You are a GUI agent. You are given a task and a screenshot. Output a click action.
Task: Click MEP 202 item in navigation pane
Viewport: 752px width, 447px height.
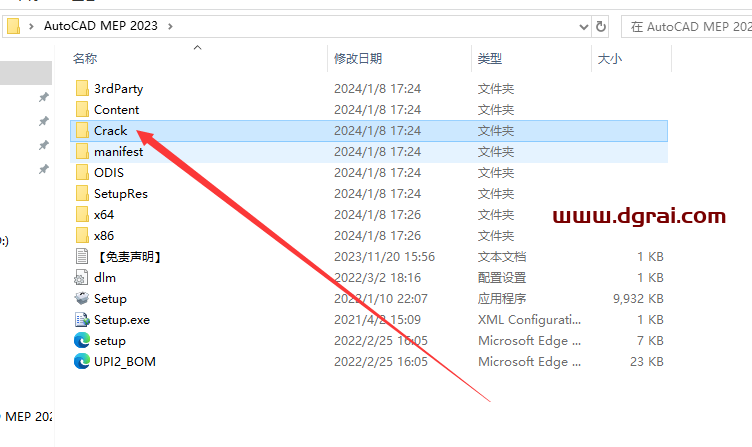[28, 417]
